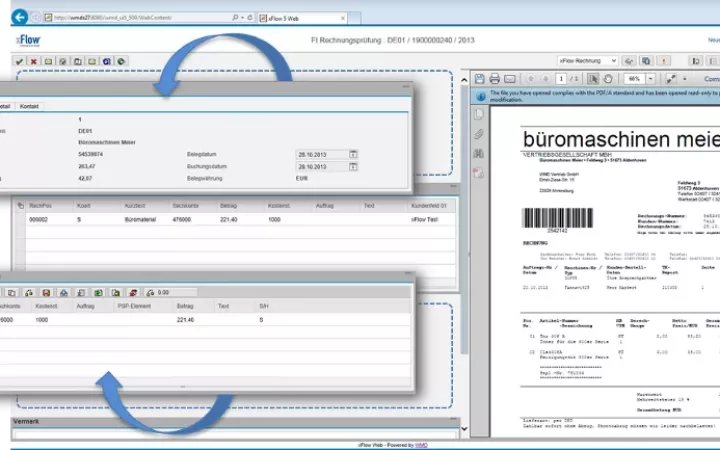Click the 221,40 amount in RechPos row
Screen dimensions: 720x450
tap(229, 219)
